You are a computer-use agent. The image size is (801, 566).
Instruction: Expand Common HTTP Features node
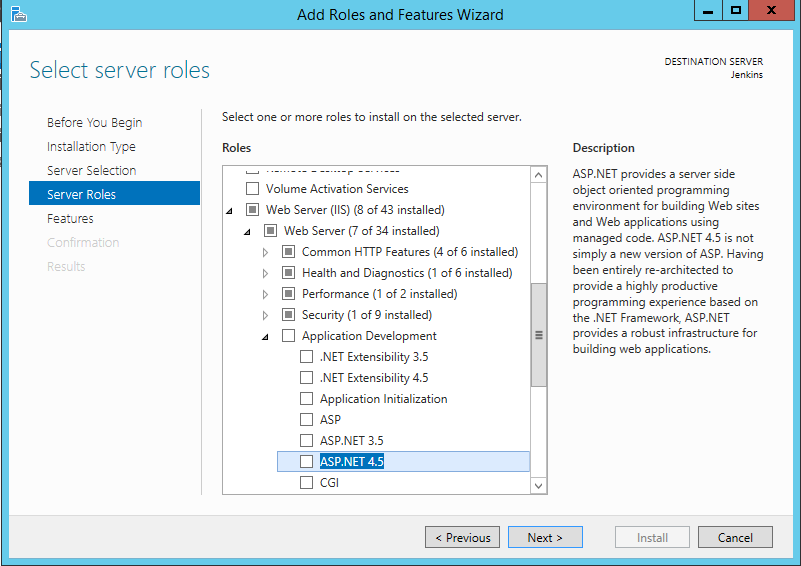tap(266, 252)
